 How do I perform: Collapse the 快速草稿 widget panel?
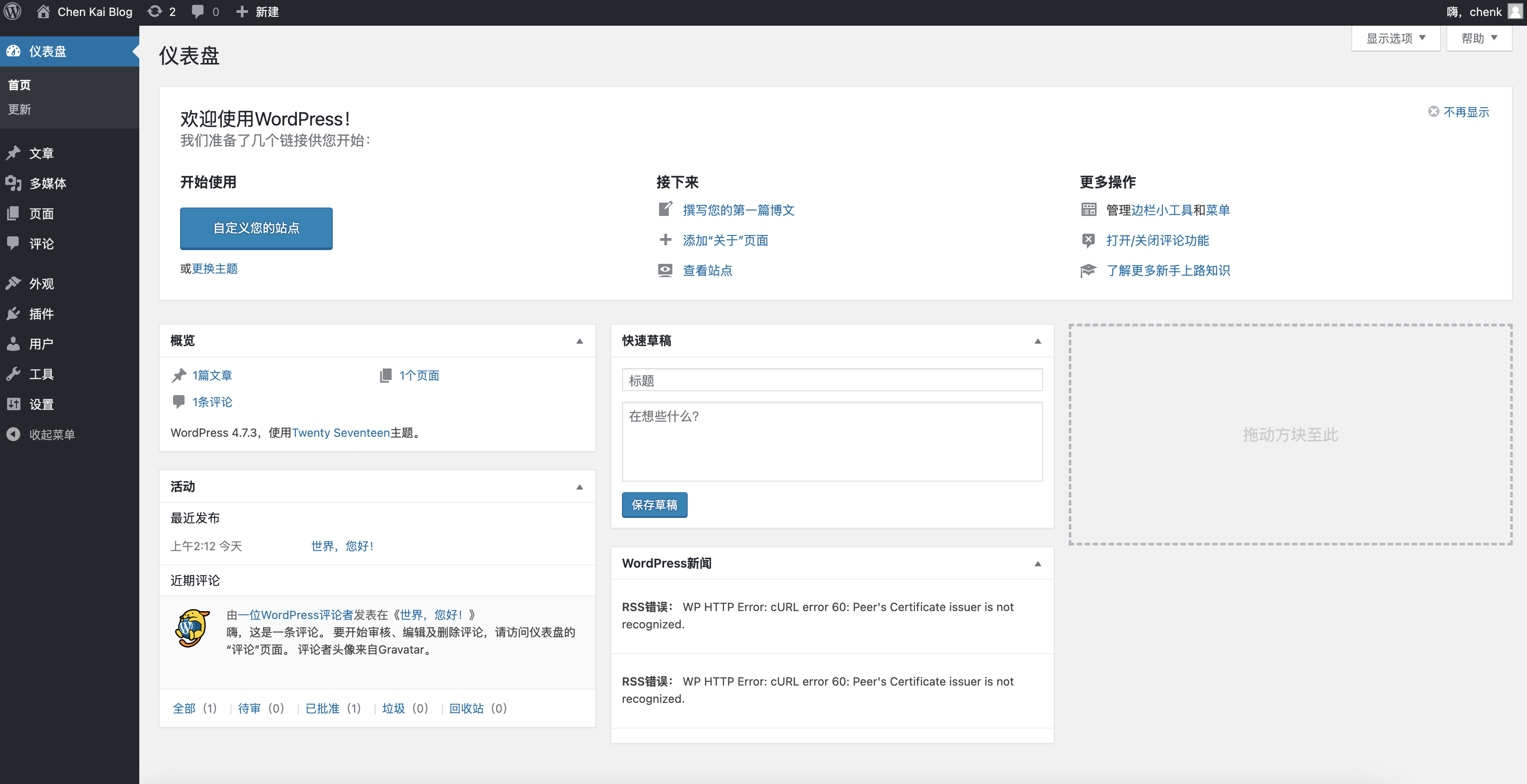(1037, 341)
